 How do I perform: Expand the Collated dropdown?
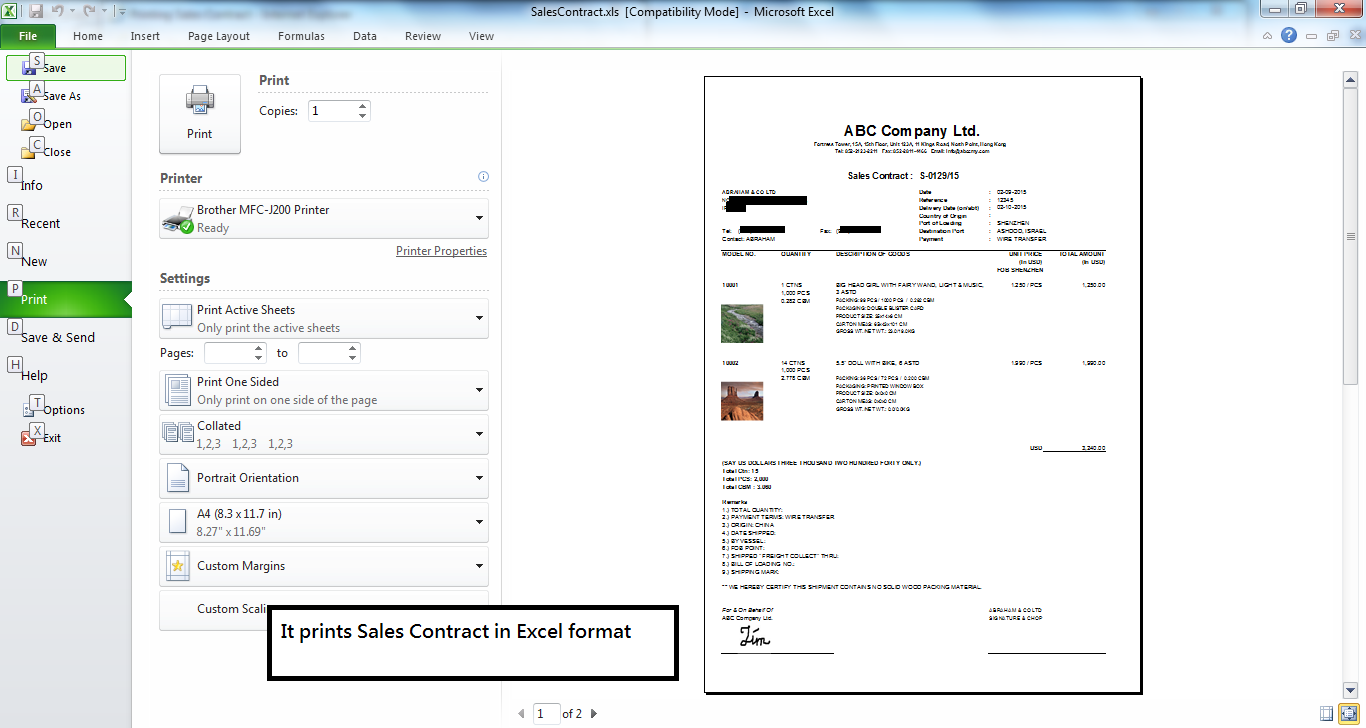tap(324, 434)
